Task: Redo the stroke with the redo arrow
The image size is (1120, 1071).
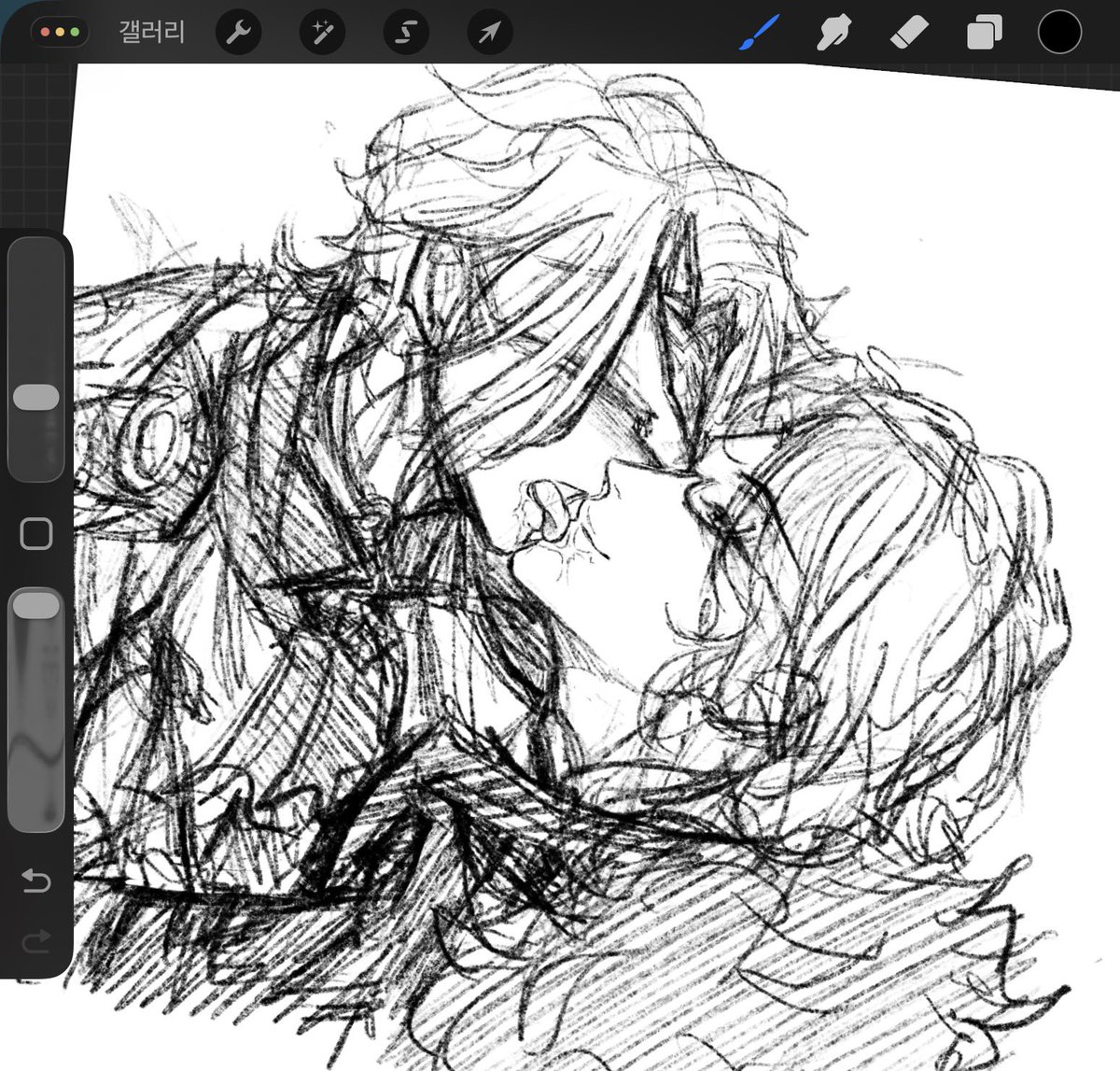Action: [35, 941]
